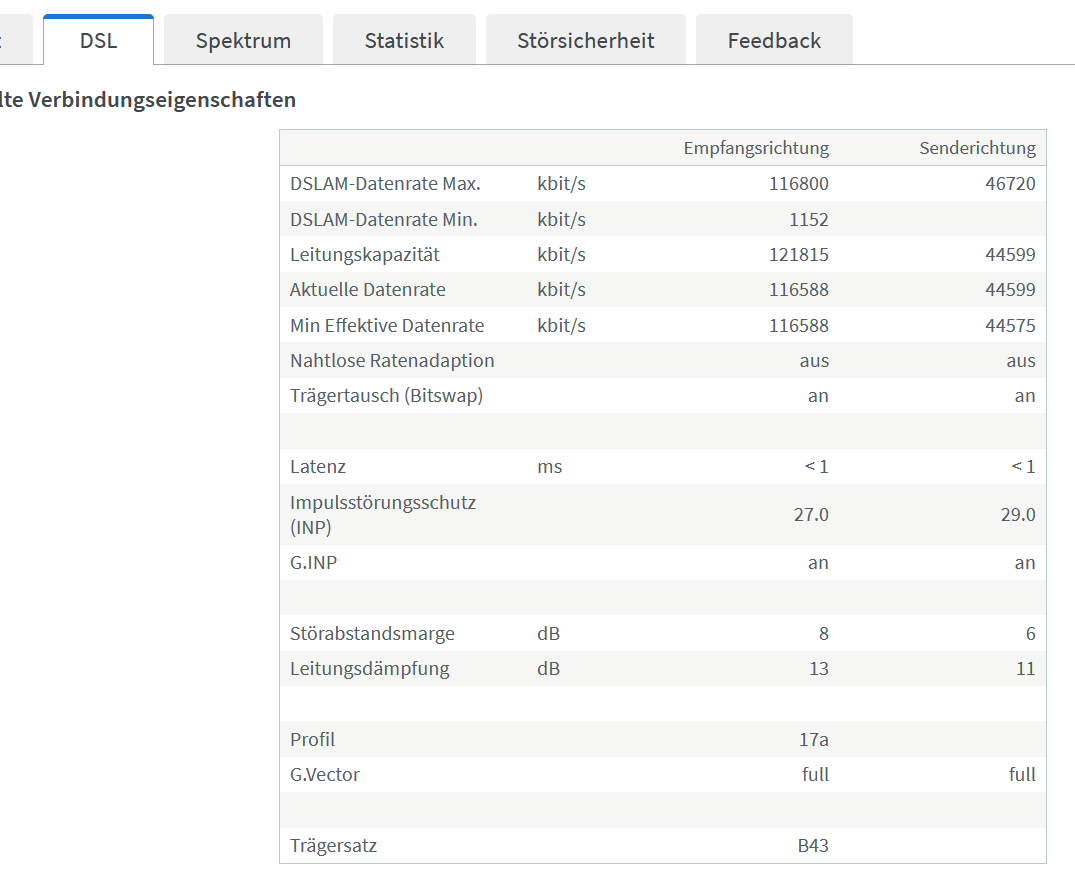Image resolution: width=1075 pixels, height=896 pixels.
Task: Open the Störsicherheit tab
Action: (x=585, y=40)
